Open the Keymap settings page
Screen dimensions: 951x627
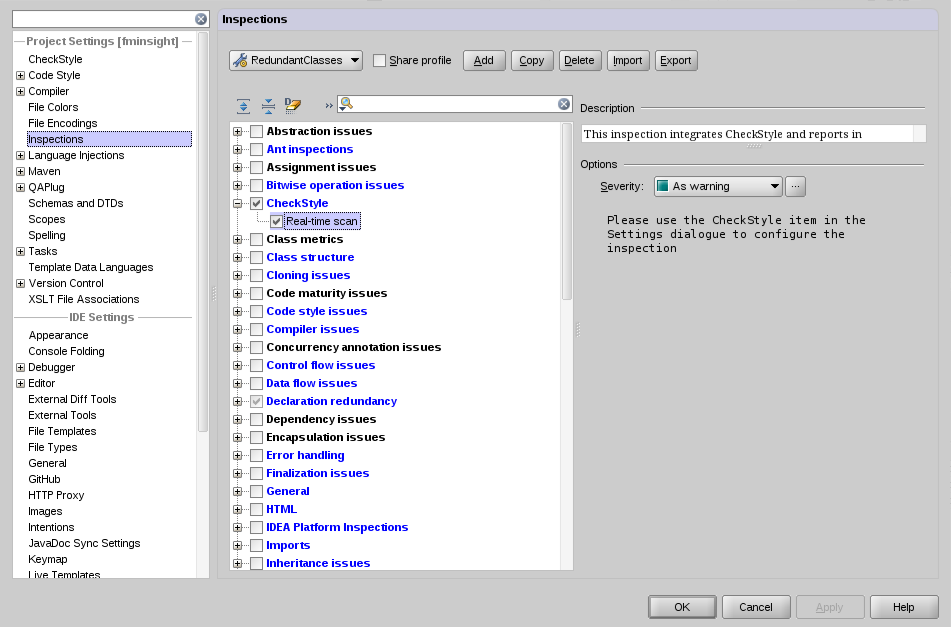[x=48, y=559]
